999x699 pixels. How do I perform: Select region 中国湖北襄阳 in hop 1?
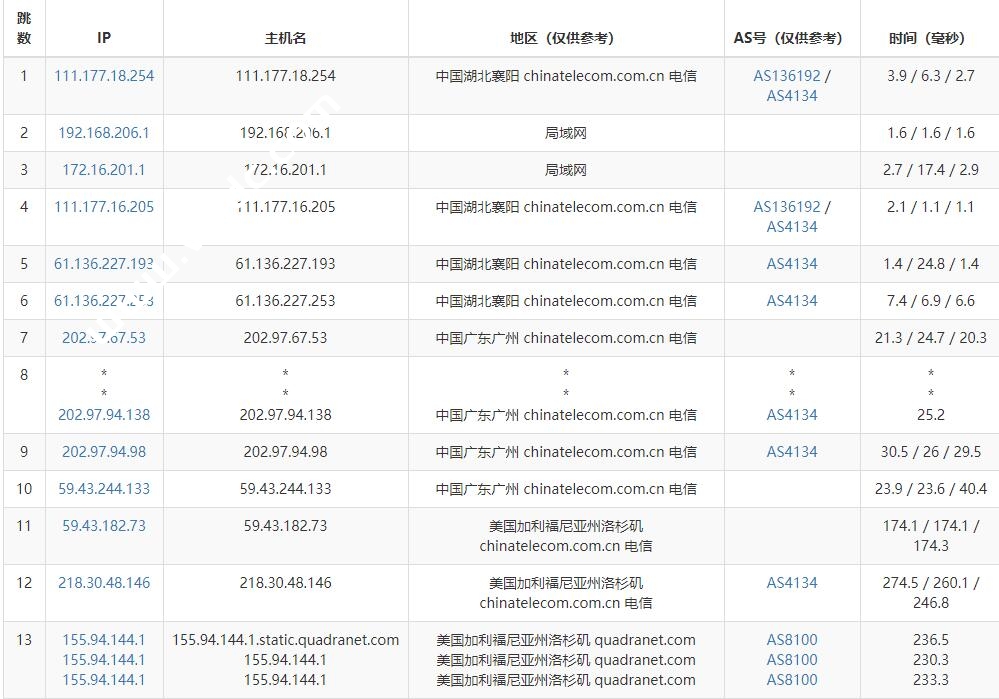(477, 76)
